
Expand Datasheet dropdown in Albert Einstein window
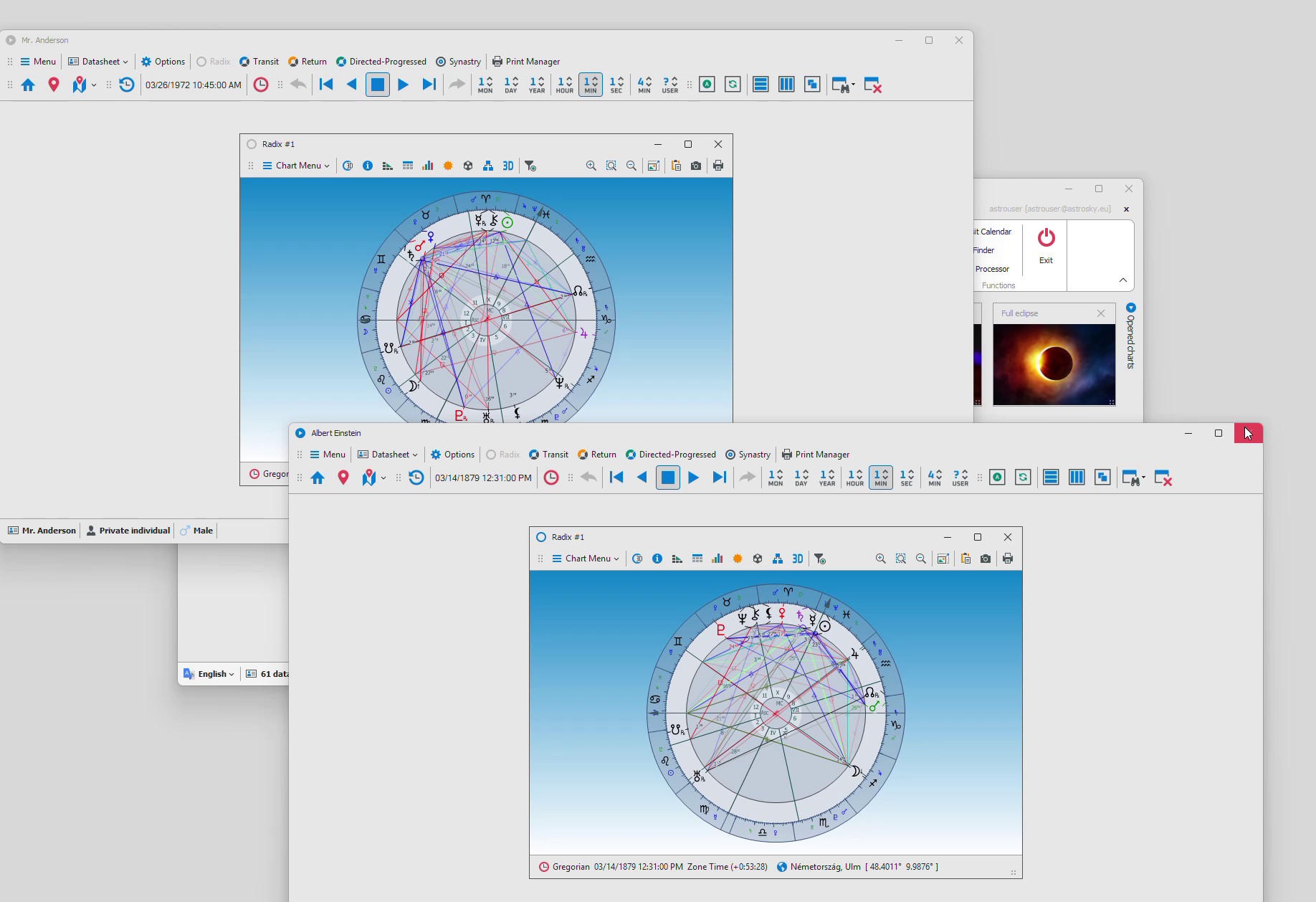point(388,455)
